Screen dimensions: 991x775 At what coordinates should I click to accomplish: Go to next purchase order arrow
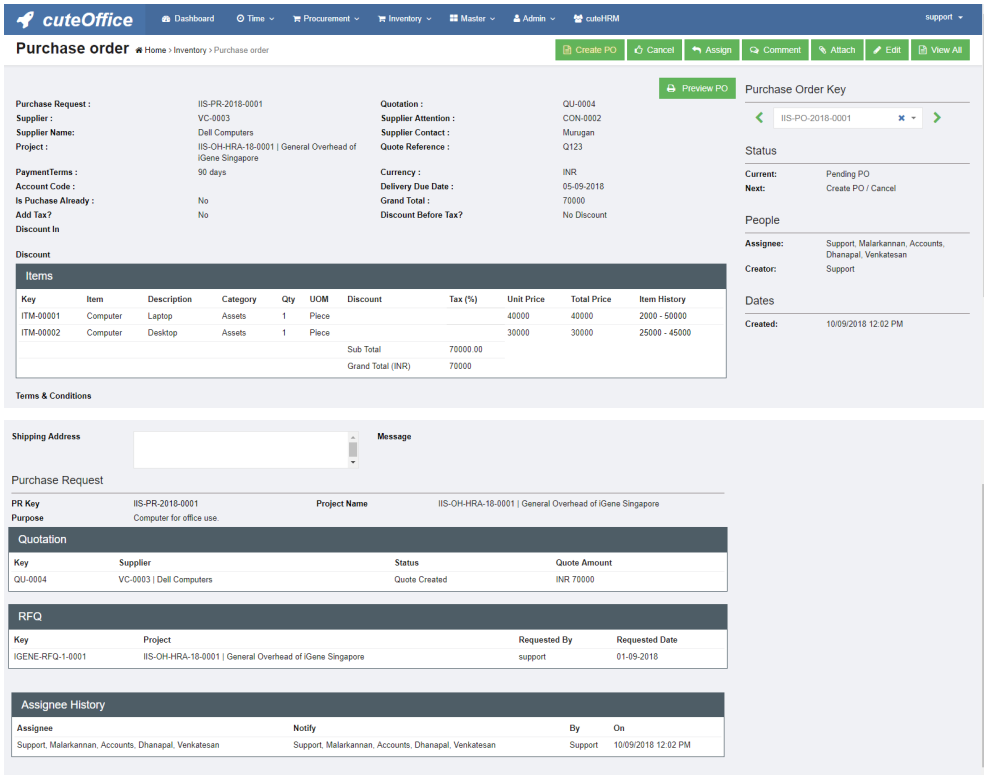tap(937, 118)
